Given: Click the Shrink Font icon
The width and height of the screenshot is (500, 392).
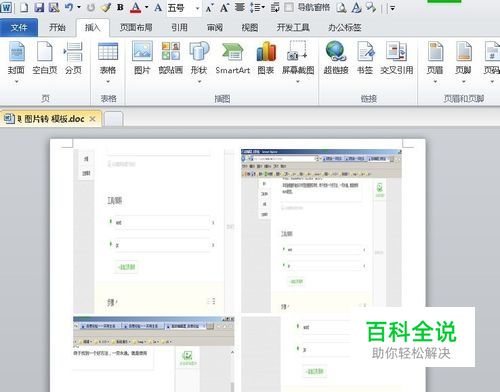Looking at the screenshot, I should pyautogui.click(x=209, y=8).
